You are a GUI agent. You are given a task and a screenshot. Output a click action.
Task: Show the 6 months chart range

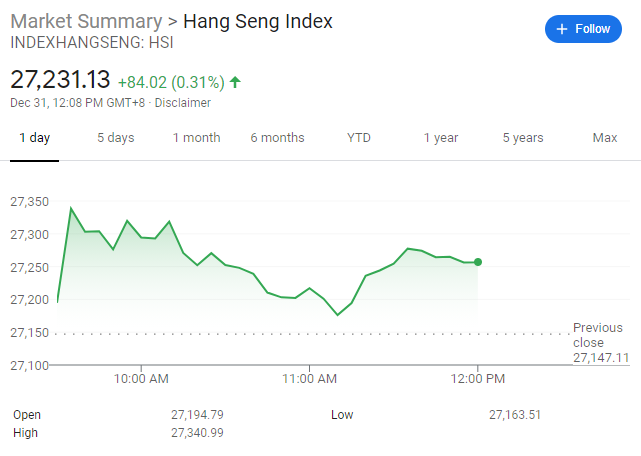tap(277, 138)
